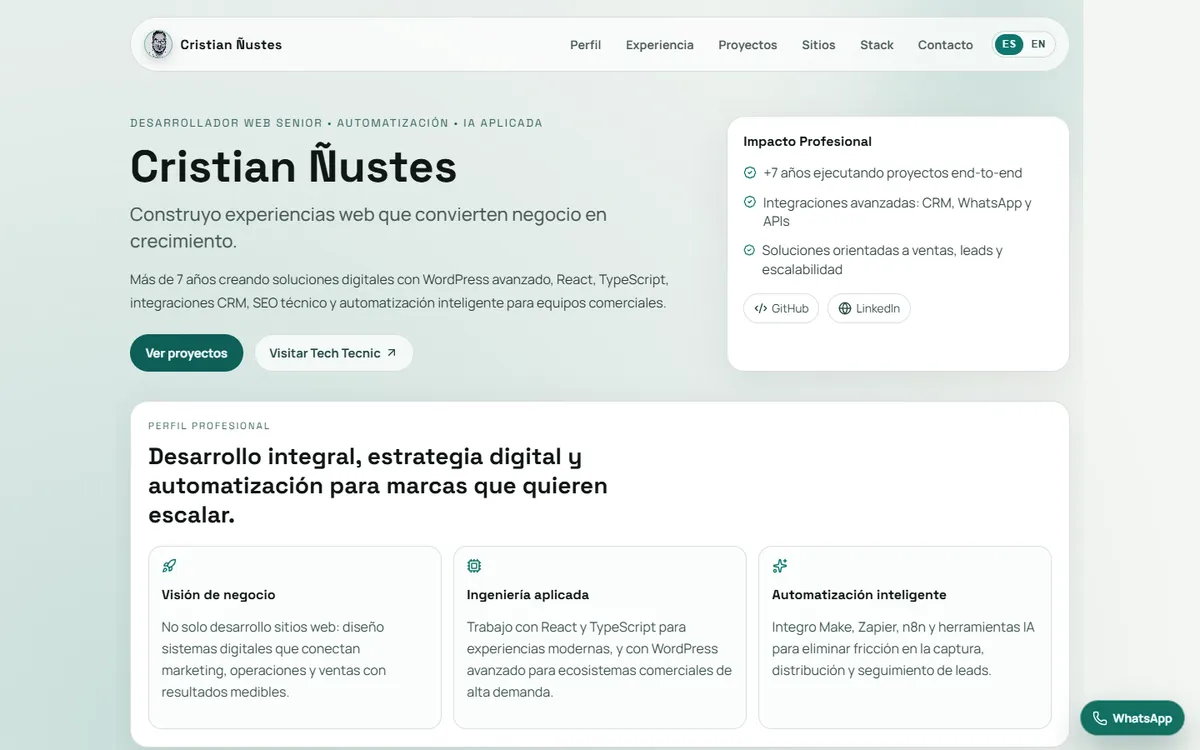
Task: Click the check icon beside Soluciones orientadas
Action: pos(750,250)
